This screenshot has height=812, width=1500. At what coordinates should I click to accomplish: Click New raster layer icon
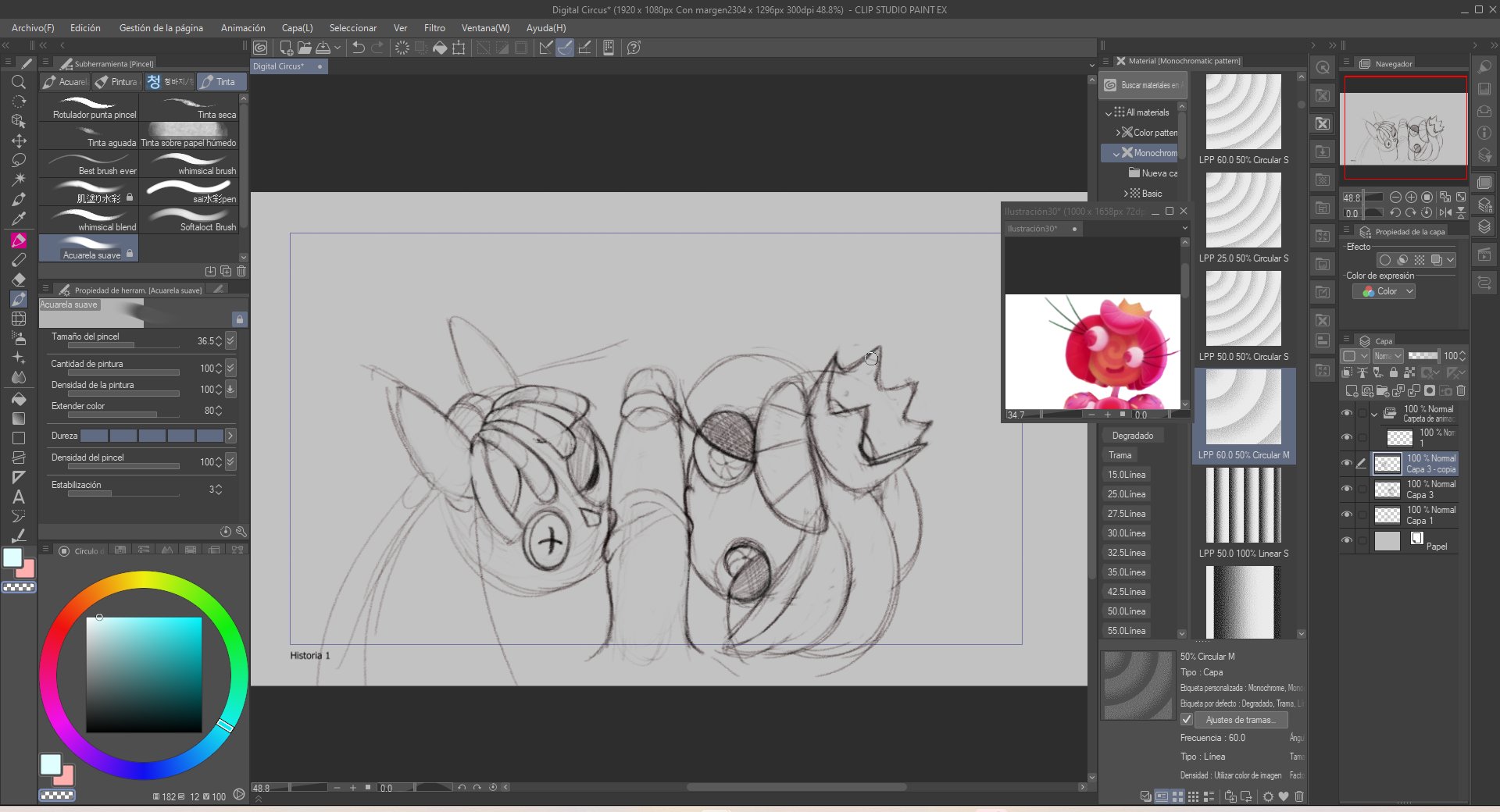coord(1351,390)
